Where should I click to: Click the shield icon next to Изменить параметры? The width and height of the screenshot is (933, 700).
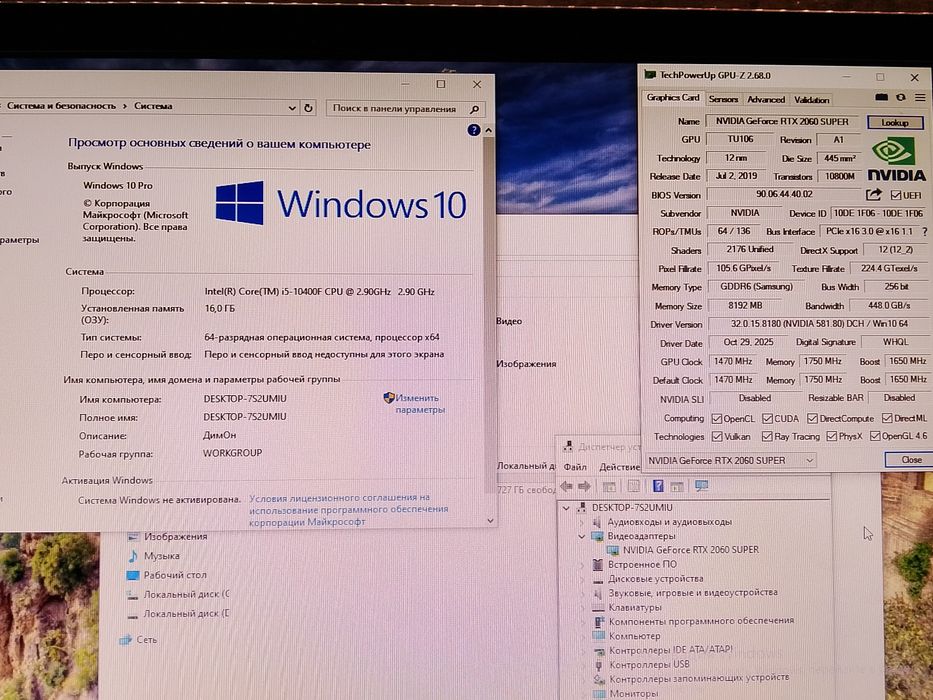click(389, 398)
